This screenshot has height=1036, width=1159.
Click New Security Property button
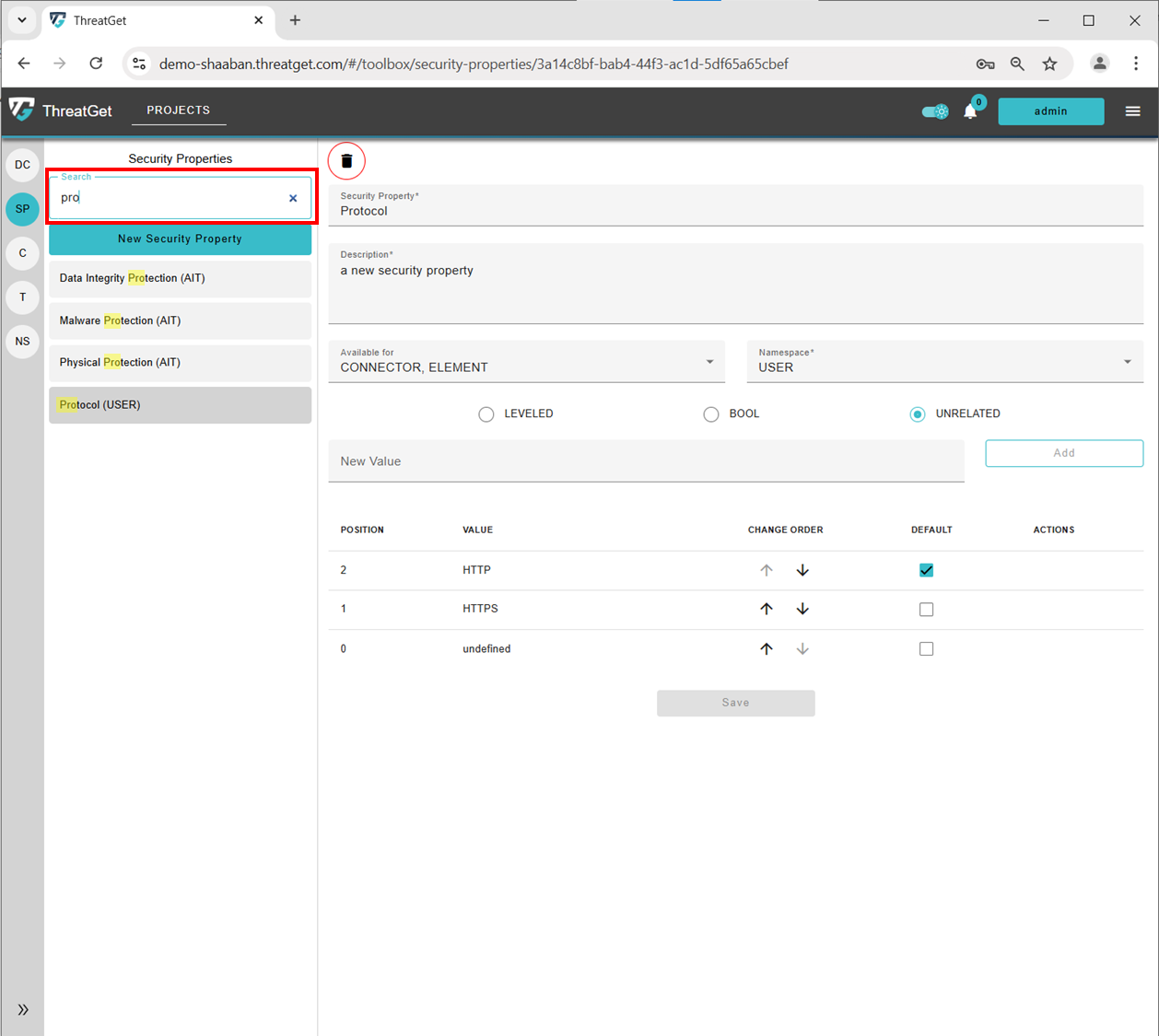pos(180,239)
